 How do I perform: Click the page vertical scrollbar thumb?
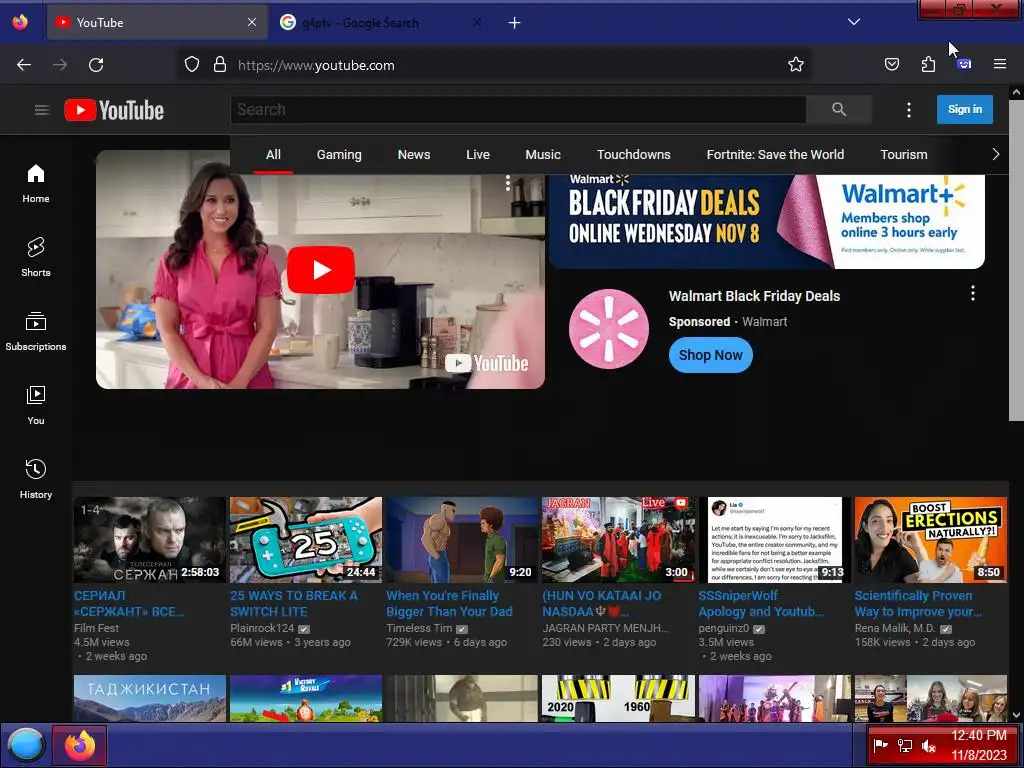(x=1016, y=261)
